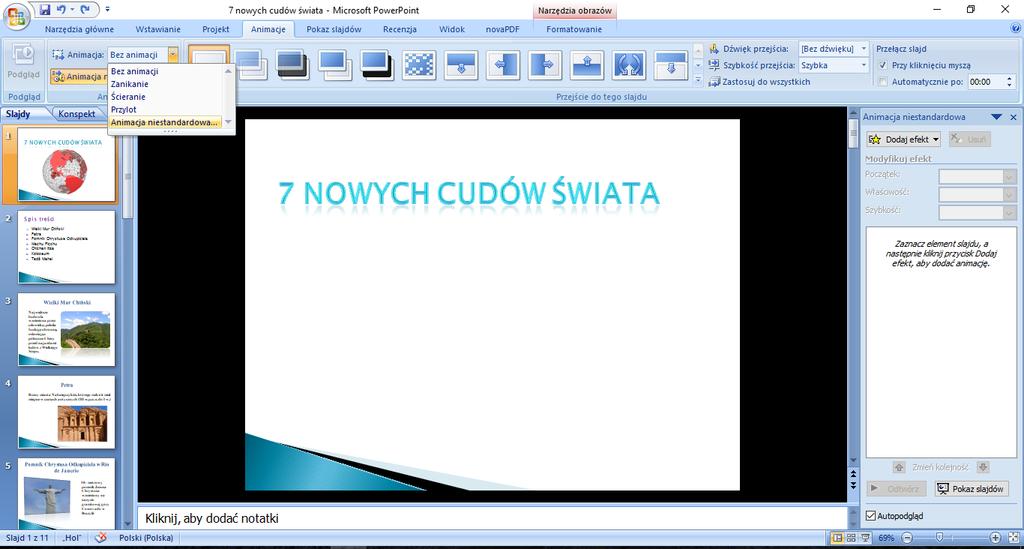1024x549 pixels.
Task: Open PowerPoint help question mark
Action: tap(1015, 29)
